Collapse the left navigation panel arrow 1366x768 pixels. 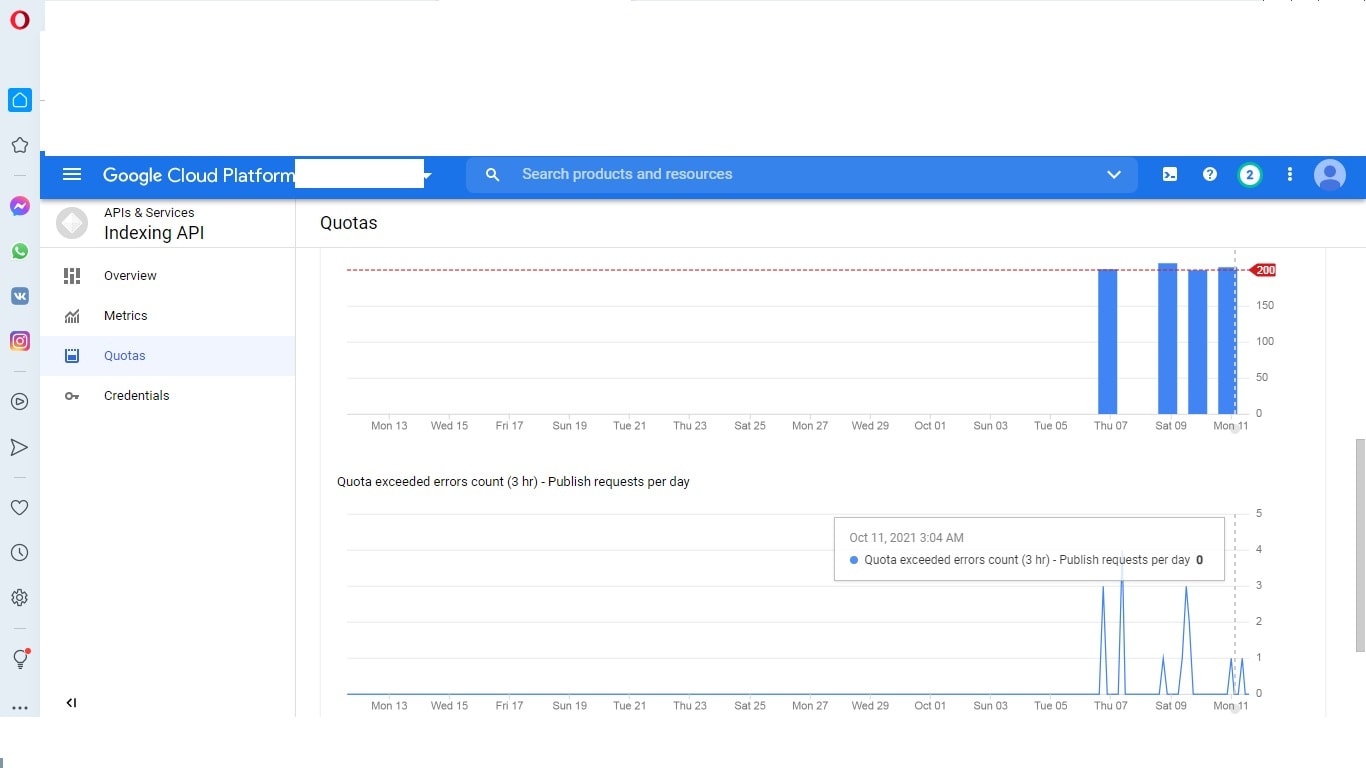(x=71, y=703)
